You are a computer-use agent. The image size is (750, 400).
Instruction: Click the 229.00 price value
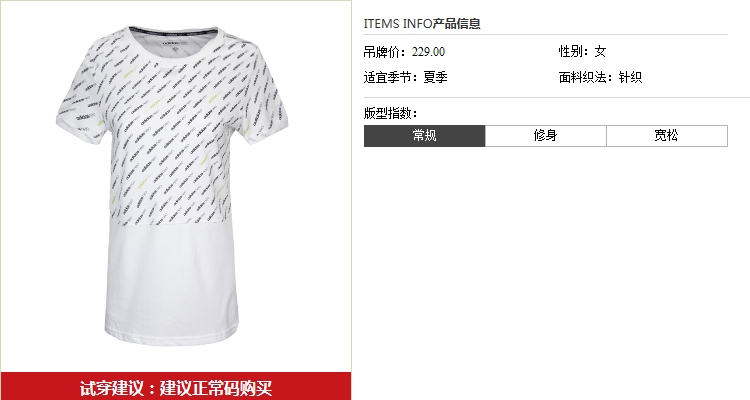pos(428,52)
